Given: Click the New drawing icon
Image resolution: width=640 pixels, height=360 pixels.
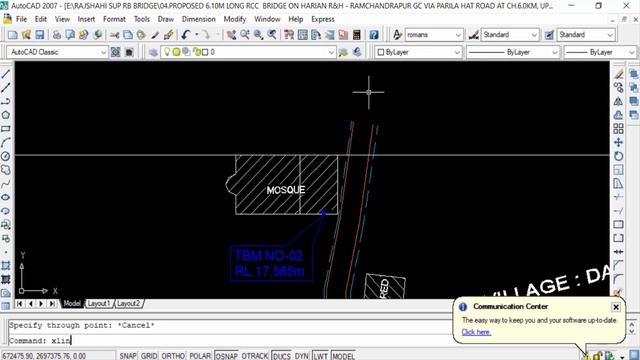Looking at the screenshot, I should [13, 35].
